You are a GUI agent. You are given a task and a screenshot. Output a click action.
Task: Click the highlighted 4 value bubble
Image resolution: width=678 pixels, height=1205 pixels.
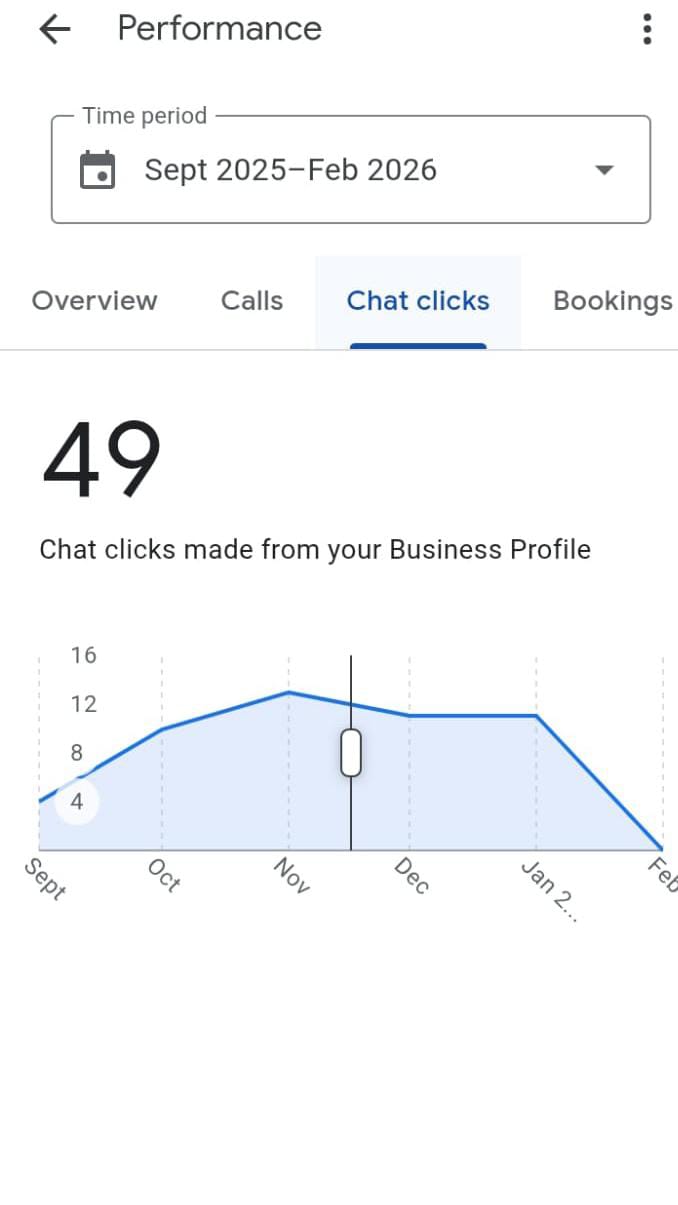[77, 800]
